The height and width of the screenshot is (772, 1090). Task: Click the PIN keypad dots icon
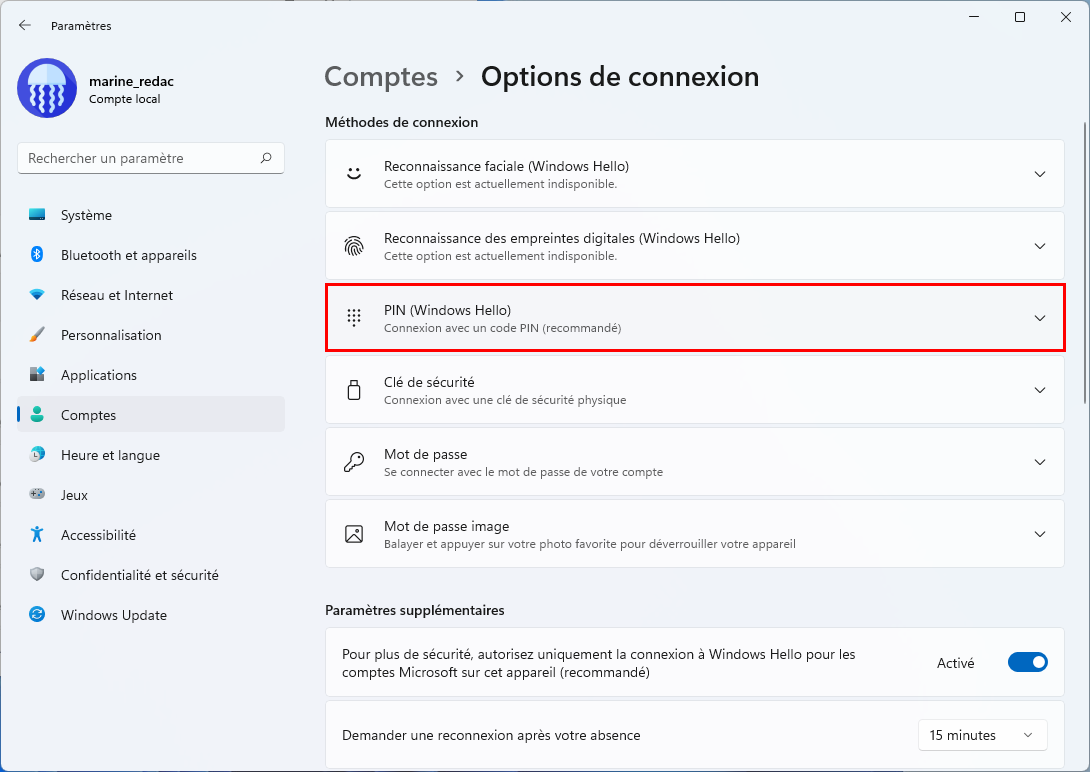(x=354, y=318)
